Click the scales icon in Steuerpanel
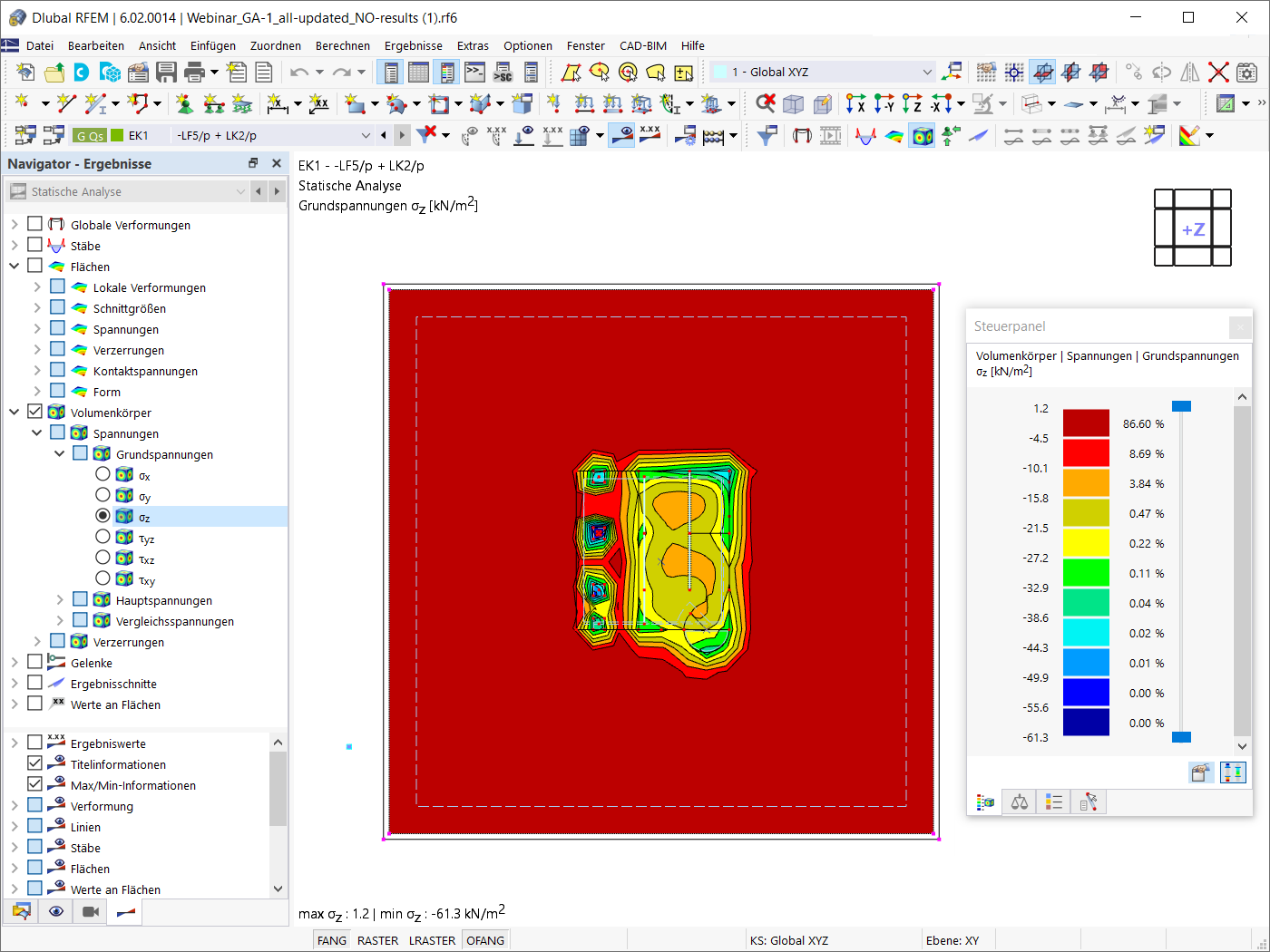This screenshot has height=952, width=1270. 1020,802
